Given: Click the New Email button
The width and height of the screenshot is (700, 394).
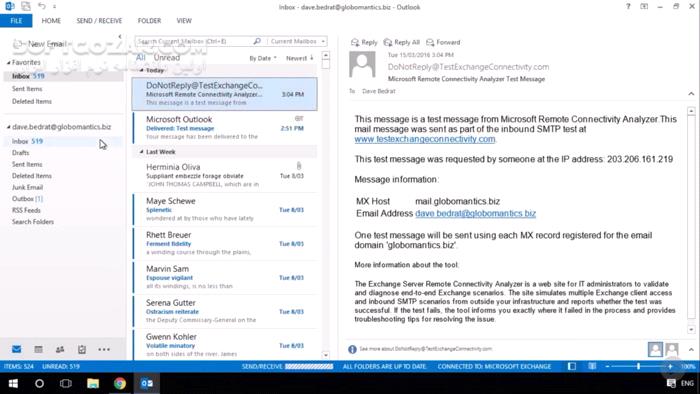Looking at the screenshot, I should 40,44.
